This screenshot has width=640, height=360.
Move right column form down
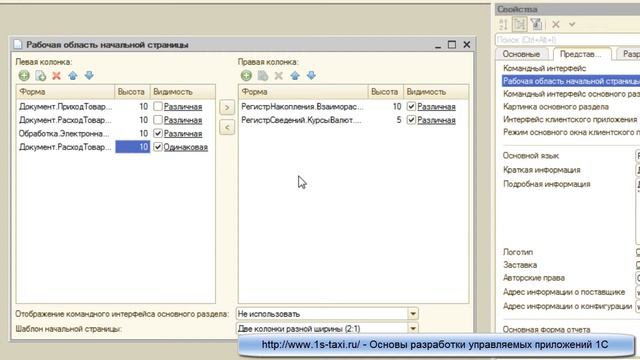(x=311, y=76)
